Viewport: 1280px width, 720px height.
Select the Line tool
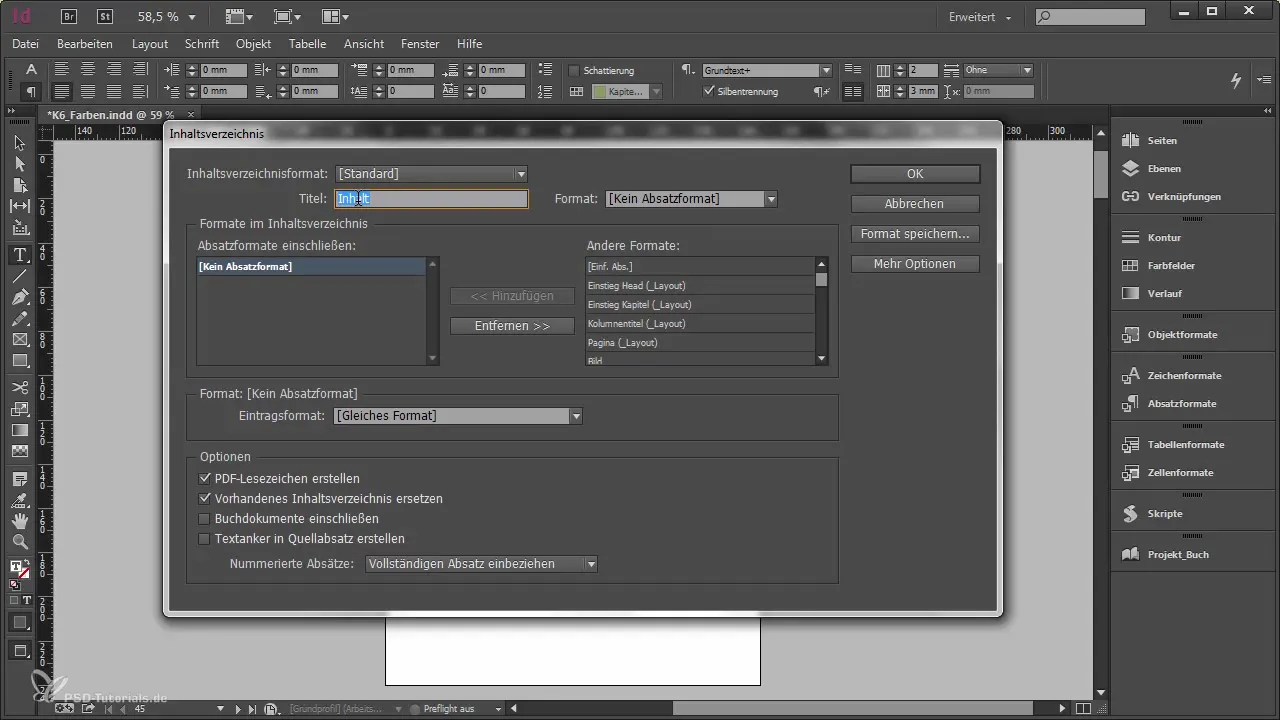coord(19,276)
